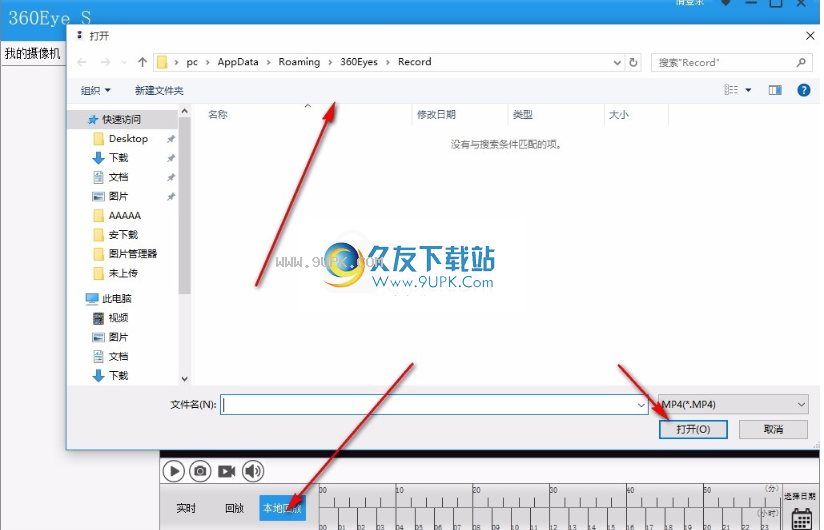Select 此电脑 in navigation pane

[x=117, y=298]
